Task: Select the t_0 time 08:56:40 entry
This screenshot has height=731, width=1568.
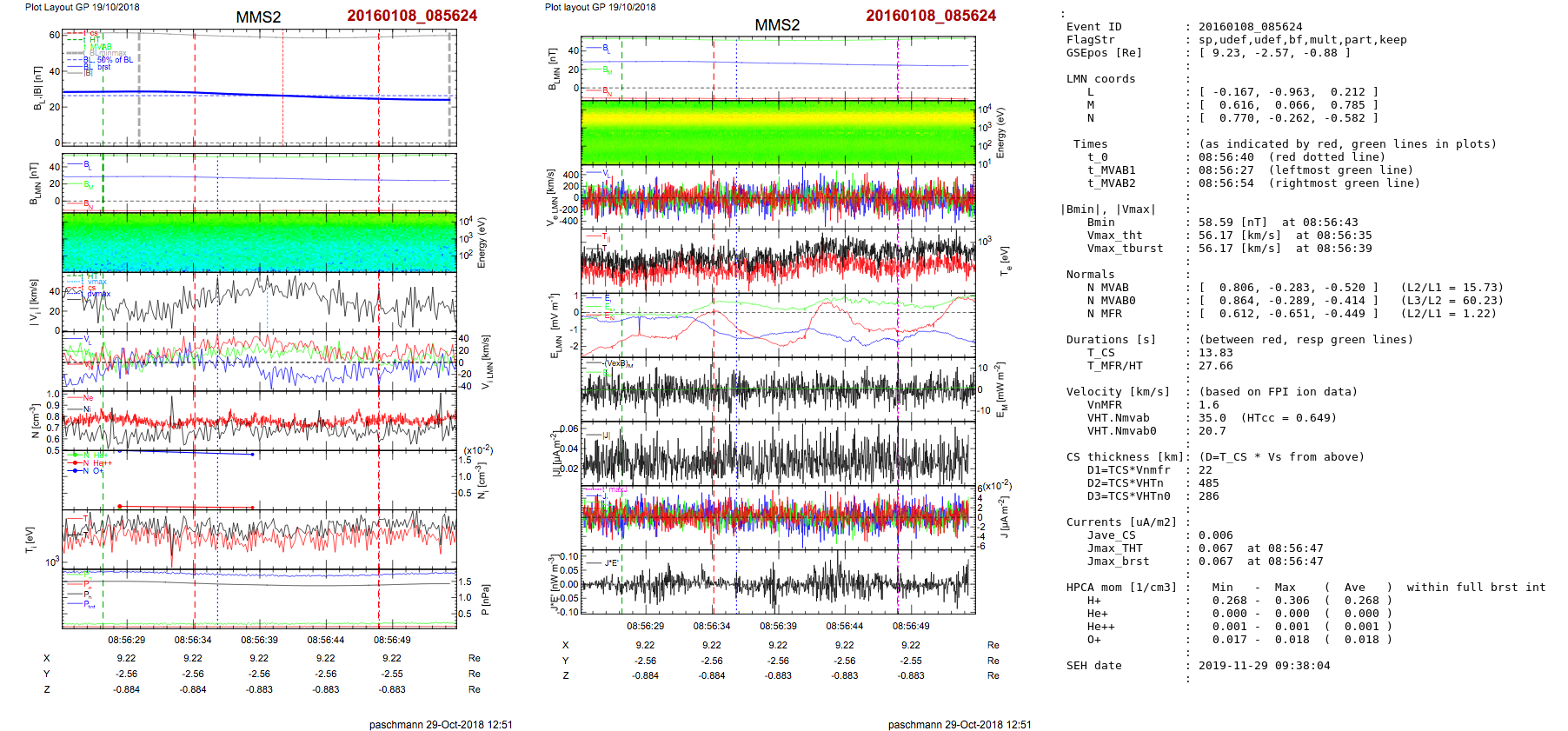Action: tap(1226, 157)
